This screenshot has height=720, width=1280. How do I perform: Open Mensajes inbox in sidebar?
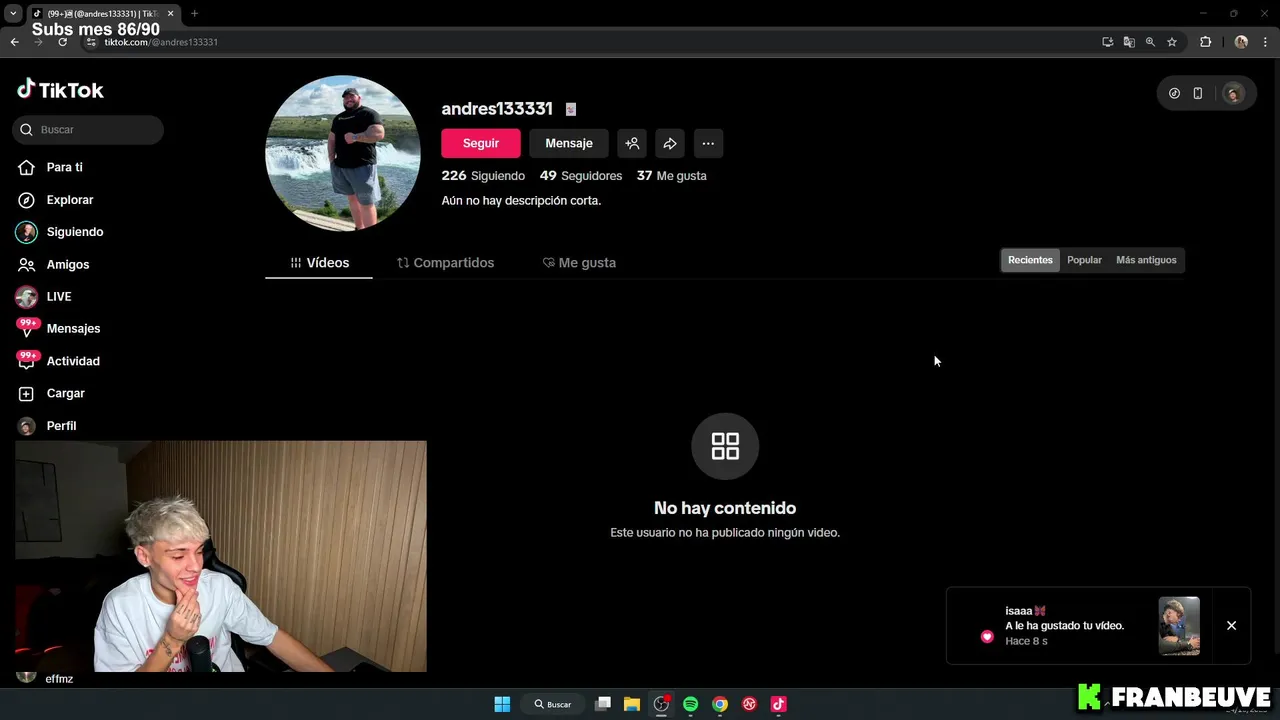(59, 329)
